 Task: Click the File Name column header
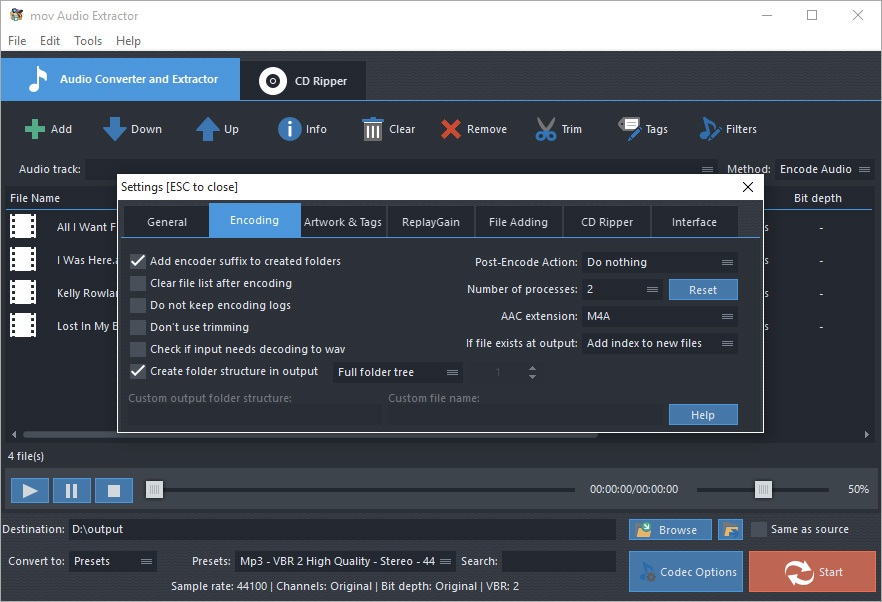(x=34, y=198)
